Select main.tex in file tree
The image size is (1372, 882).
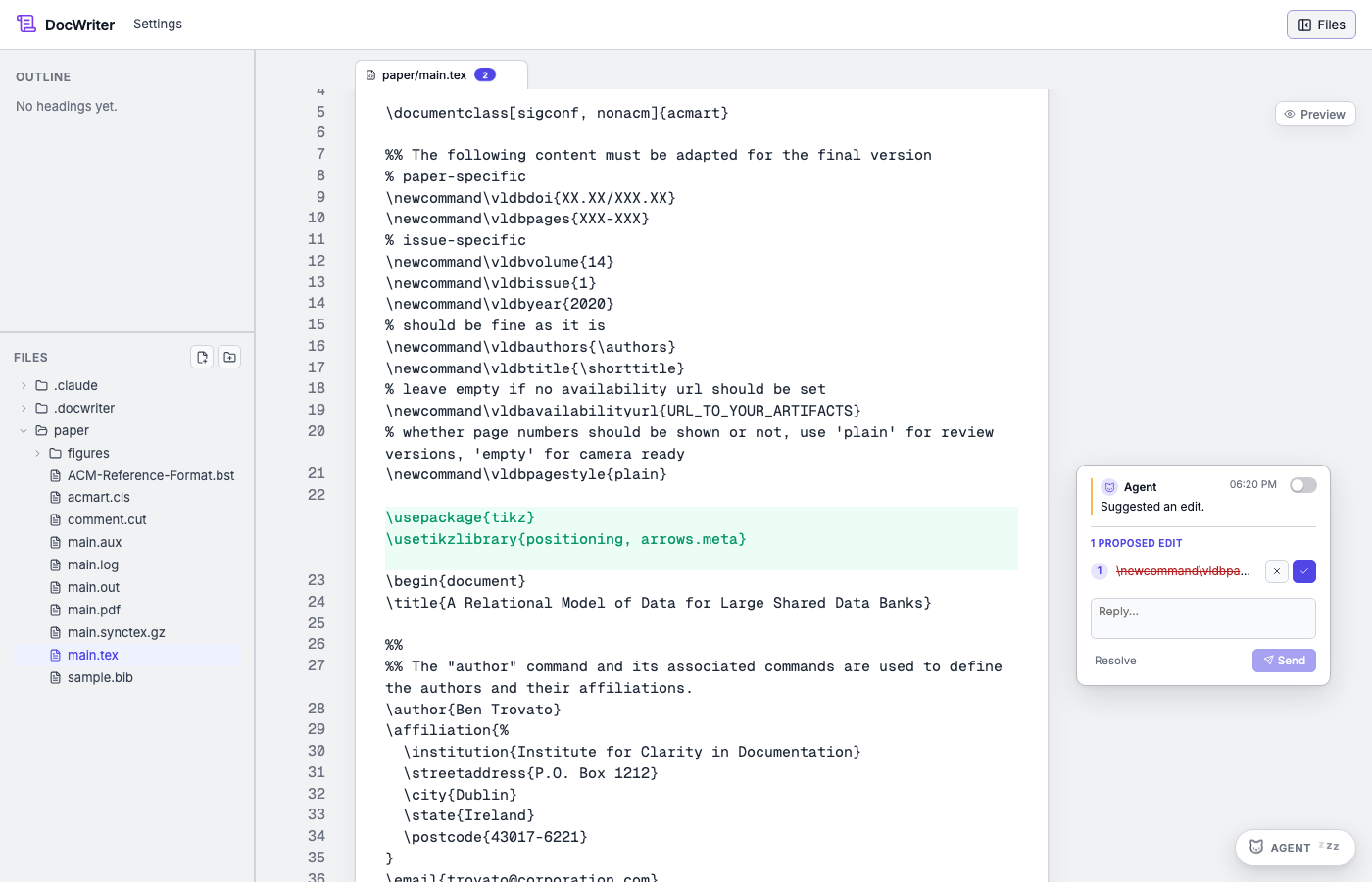(x=127, y=655)
